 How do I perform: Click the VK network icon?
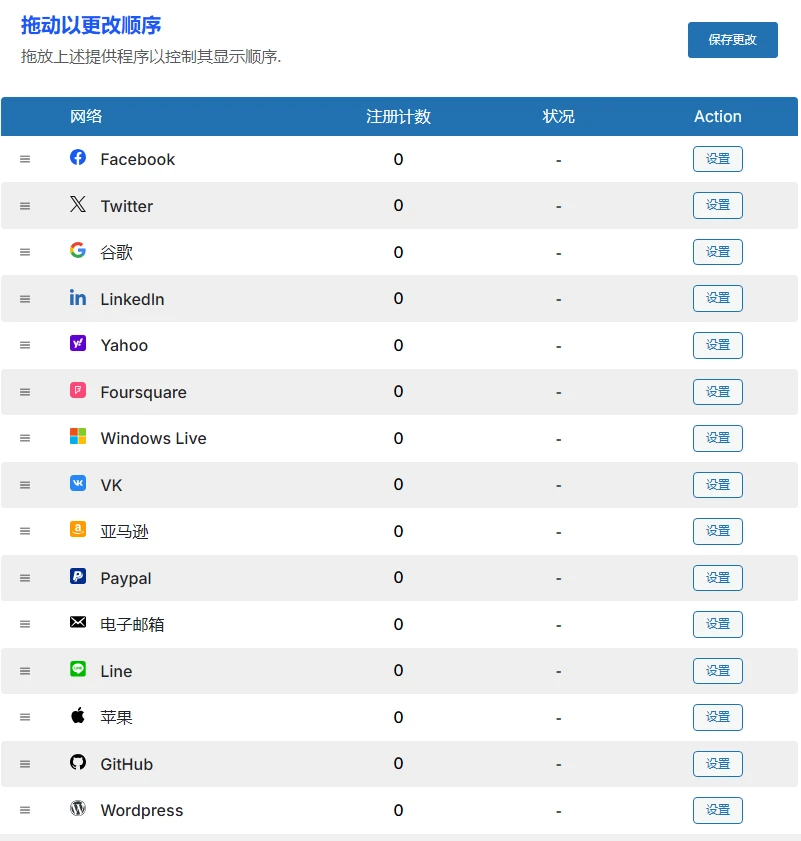point(78,484)
